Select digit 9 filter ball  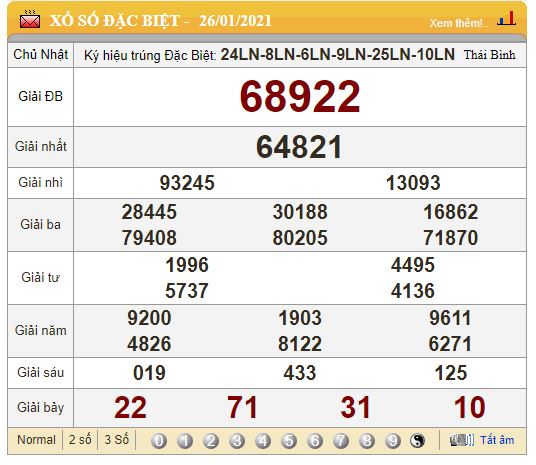pyautogui.click(x=393, y=441)
